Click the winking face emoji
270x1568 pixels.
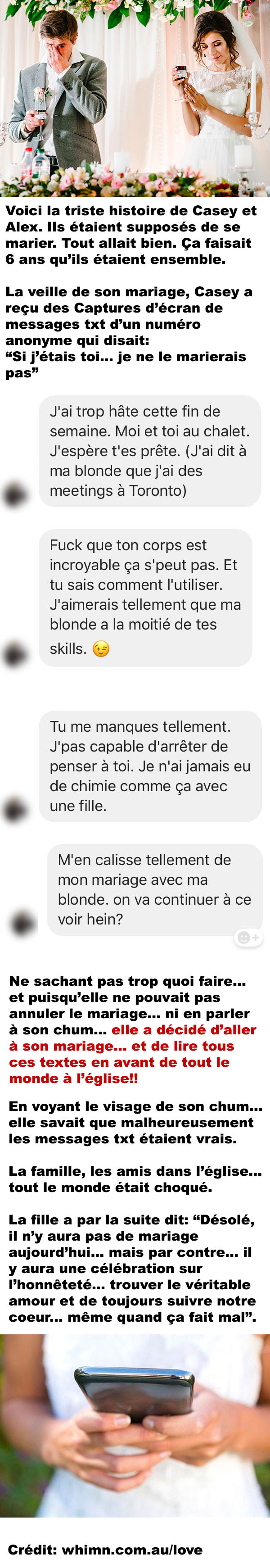(101, 649)
